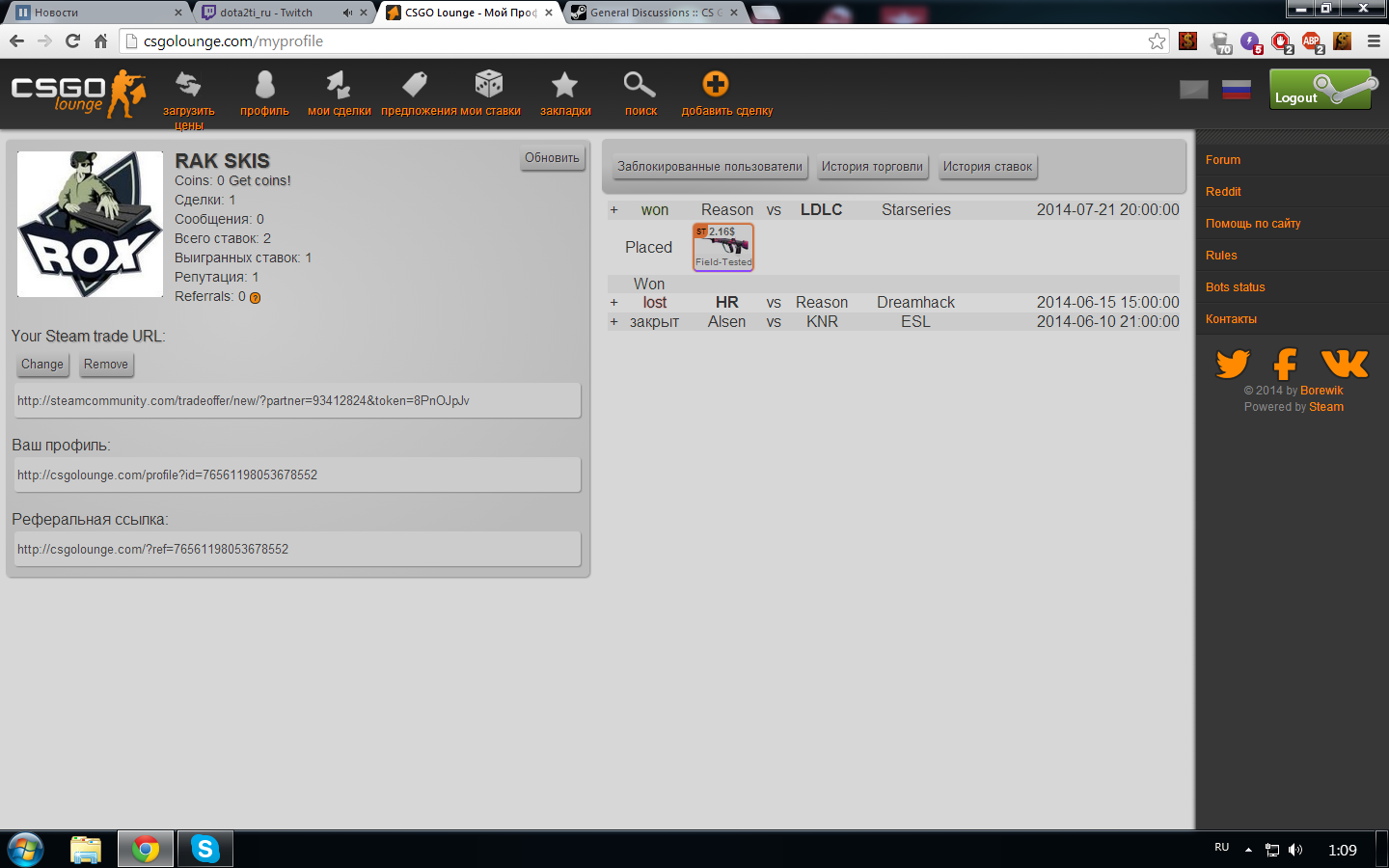
Task: Go back with the browser arrow
Action: tap(16, 41)
